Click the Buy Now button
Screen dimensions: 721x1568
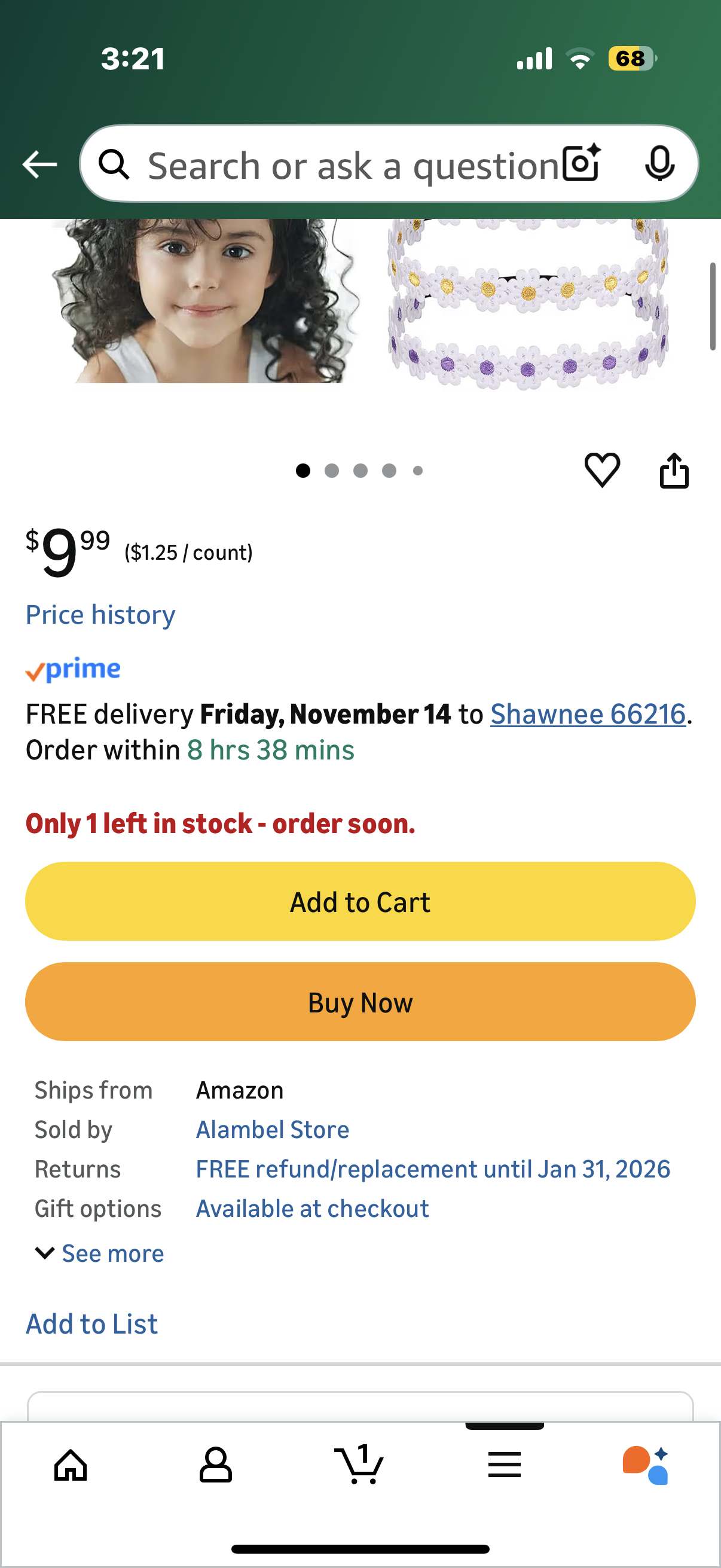(360, 1001)
